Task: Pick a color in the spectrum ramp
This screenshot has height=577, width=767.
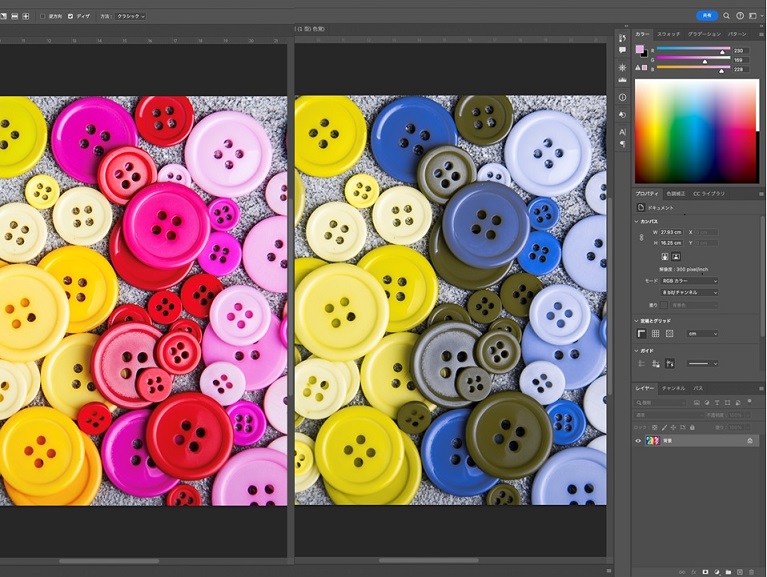Action: [697, 131]
